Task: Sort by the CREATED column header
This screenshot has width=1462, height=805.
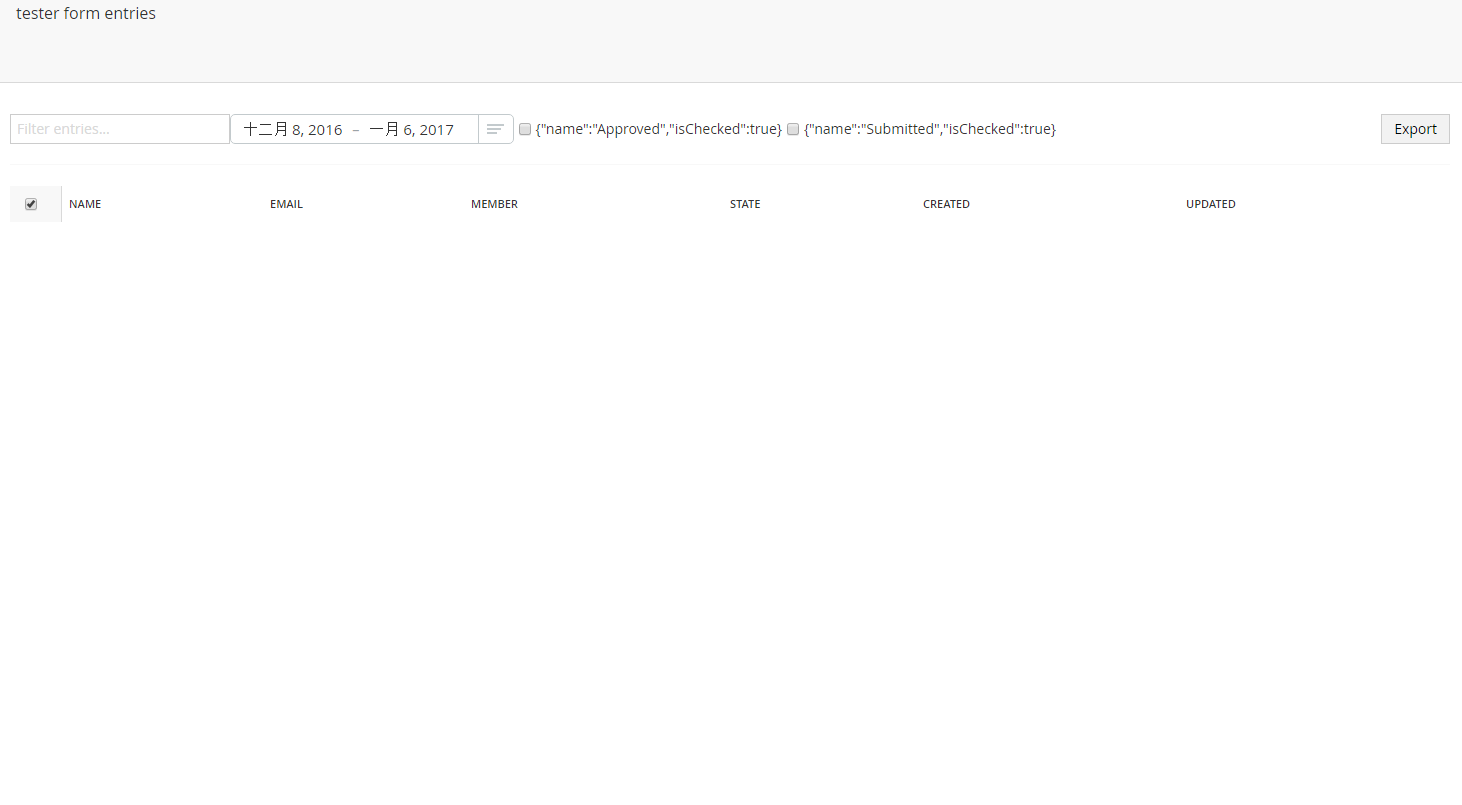Action: 946,204
